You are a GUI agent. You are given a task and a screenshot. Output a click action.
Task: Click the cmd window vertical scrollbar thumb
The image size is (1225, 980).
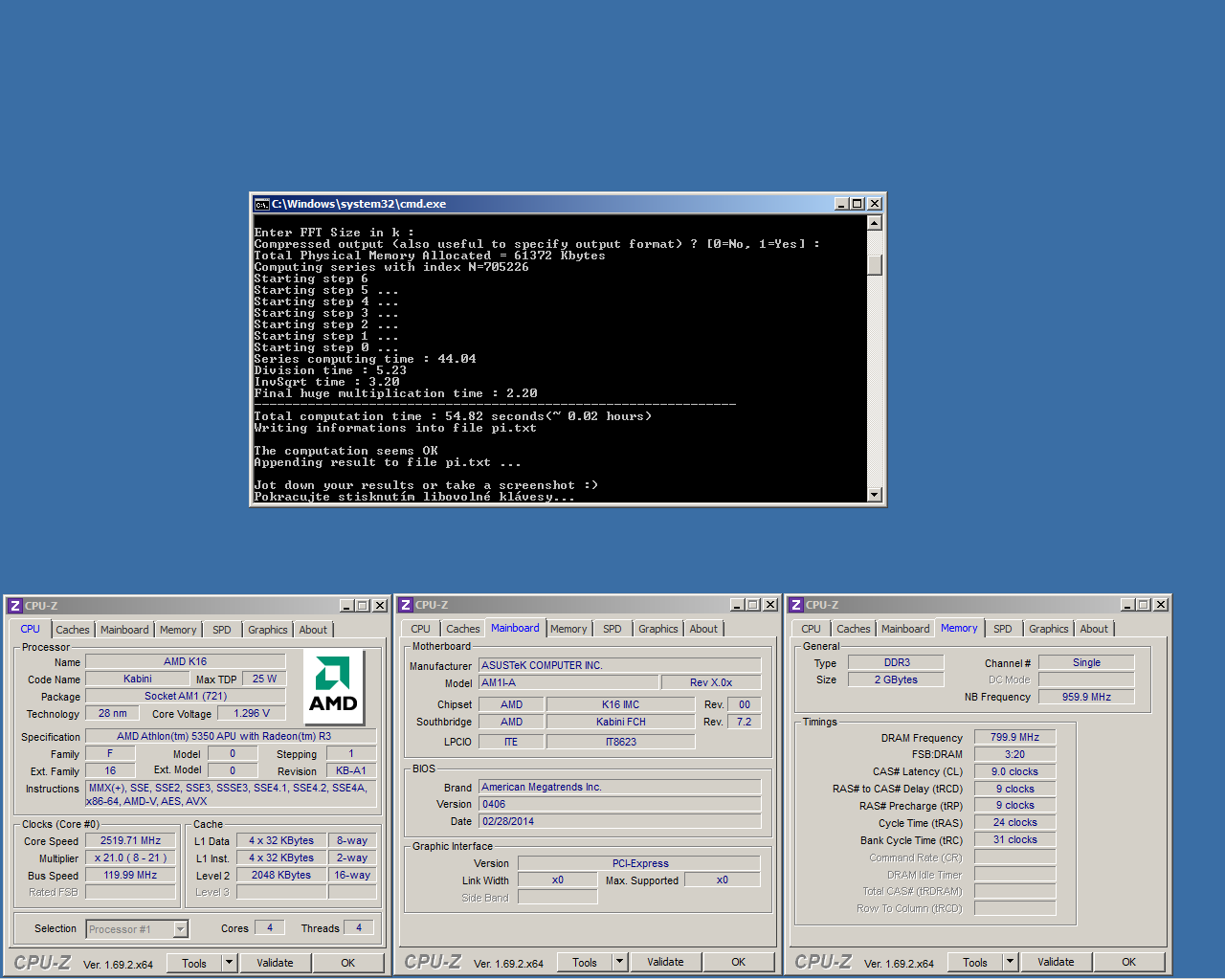click(874, 264)
